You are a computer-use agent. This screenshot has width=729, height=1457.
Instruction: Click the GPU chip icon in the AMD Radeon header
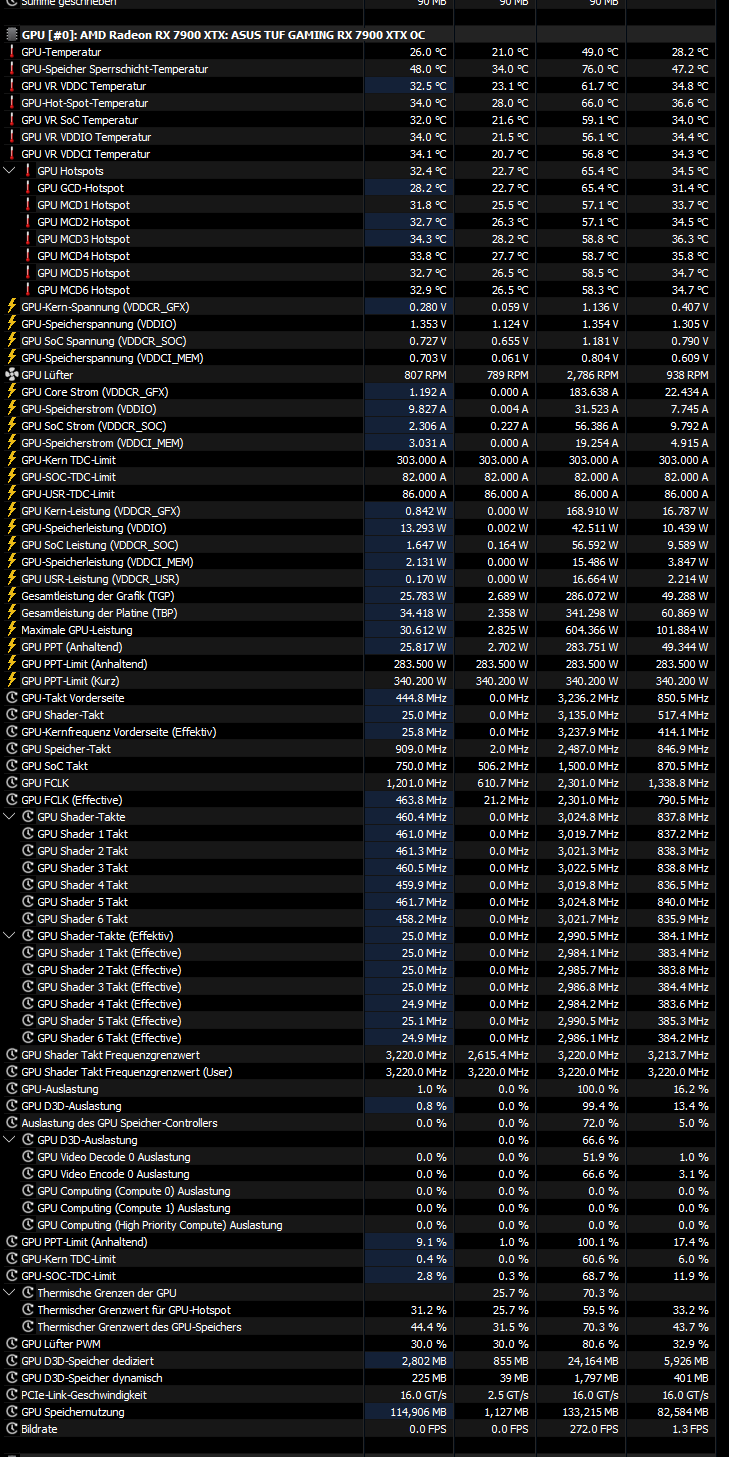click(11, 34)
